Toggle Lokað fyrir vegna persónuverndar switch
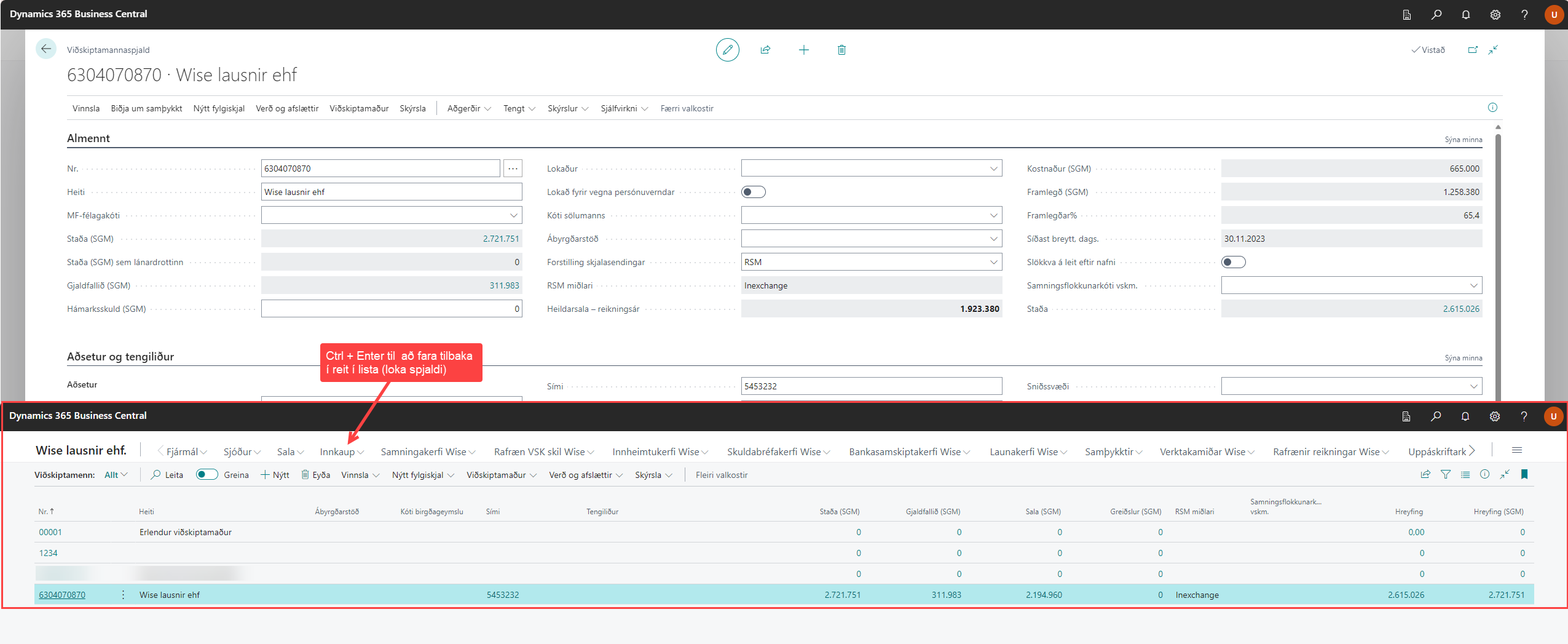The image size is (1568, 644). (753, 192)
